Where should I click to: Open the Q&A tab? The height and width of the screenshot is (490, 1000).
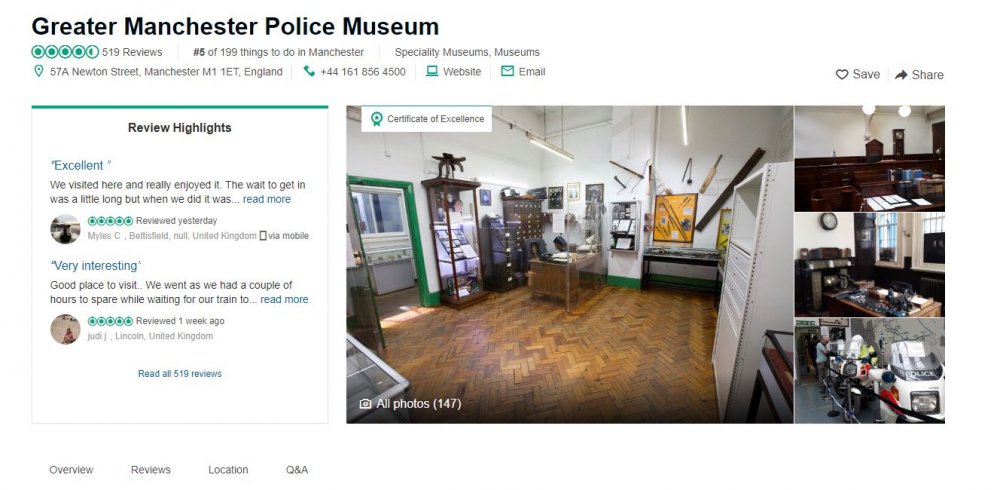[x=297, y=470]
